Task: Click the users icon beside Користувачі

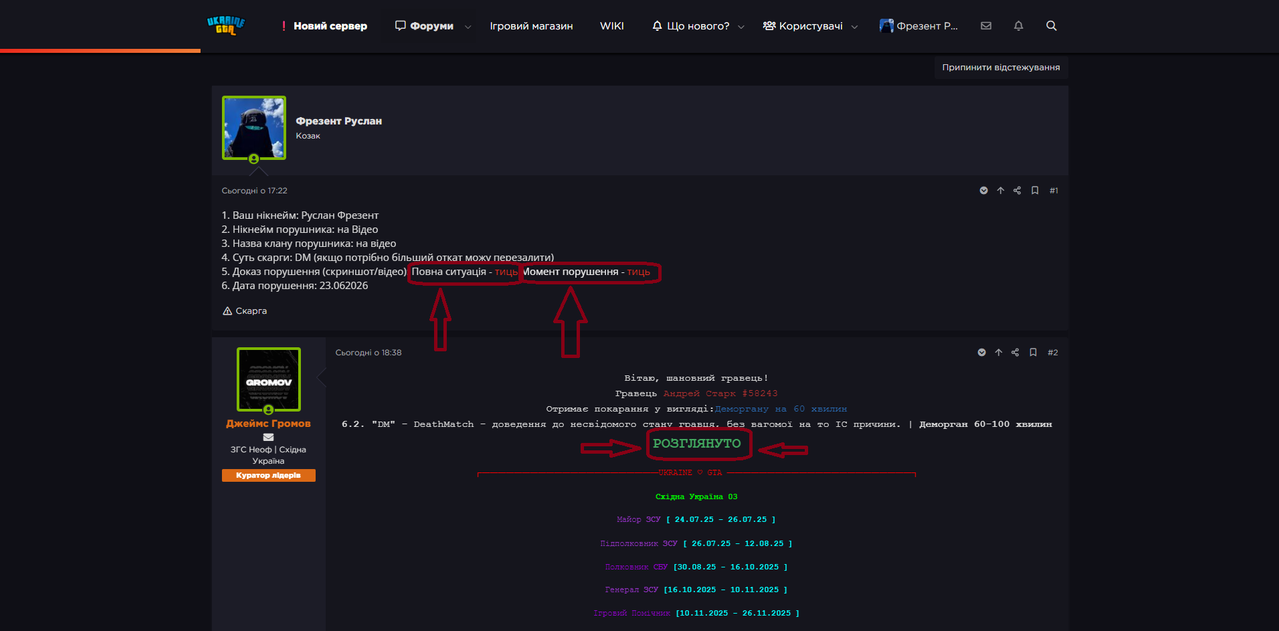Action: pos(770,26)
